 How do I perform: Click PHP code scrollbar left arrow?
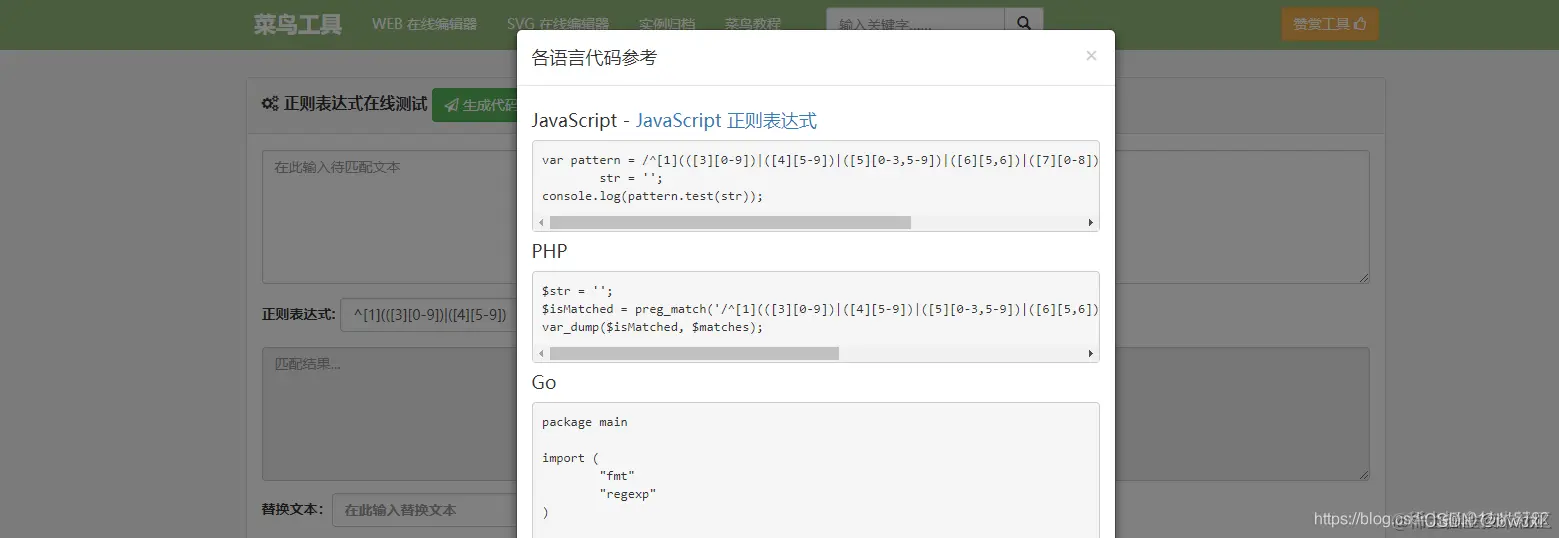(x=541, y=353)
